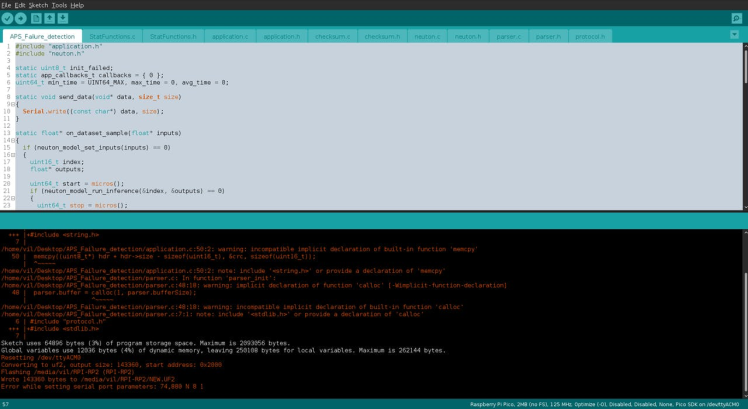
Task: Click the neuton_model_run_inference line
Action: point(127,190)
